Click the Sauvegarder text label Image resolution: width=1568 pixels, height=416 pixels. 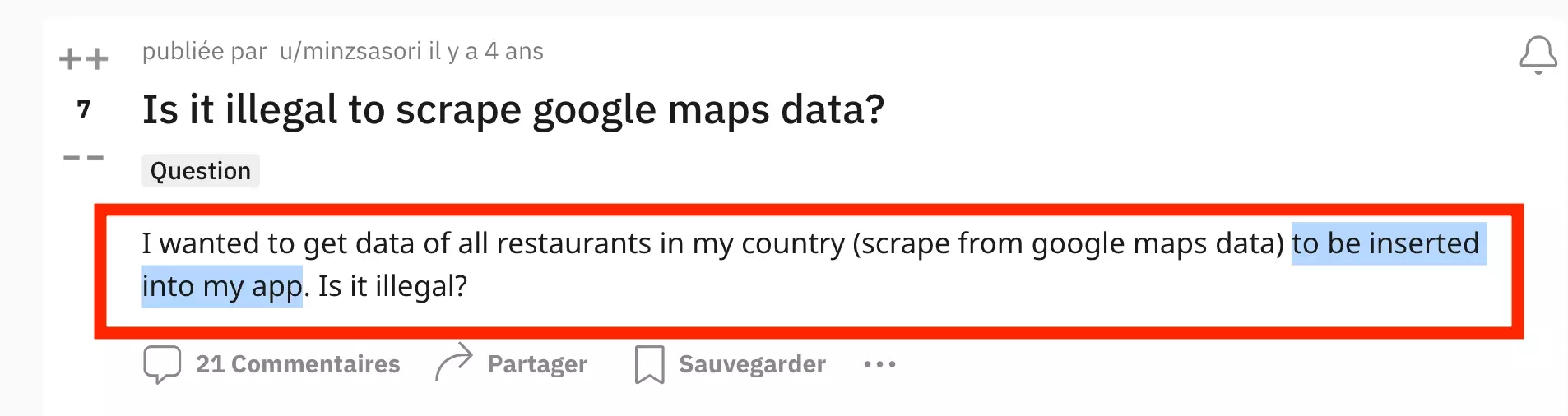pyautogui.click(x=752, y=364)
